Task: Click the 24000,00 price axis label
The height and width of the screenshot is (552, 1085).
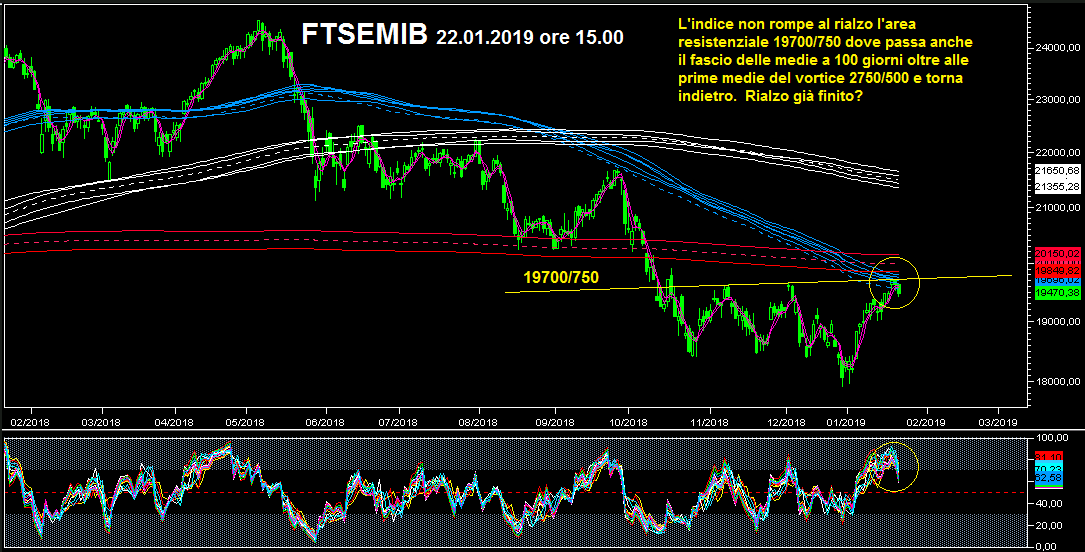Action: 1057,48
